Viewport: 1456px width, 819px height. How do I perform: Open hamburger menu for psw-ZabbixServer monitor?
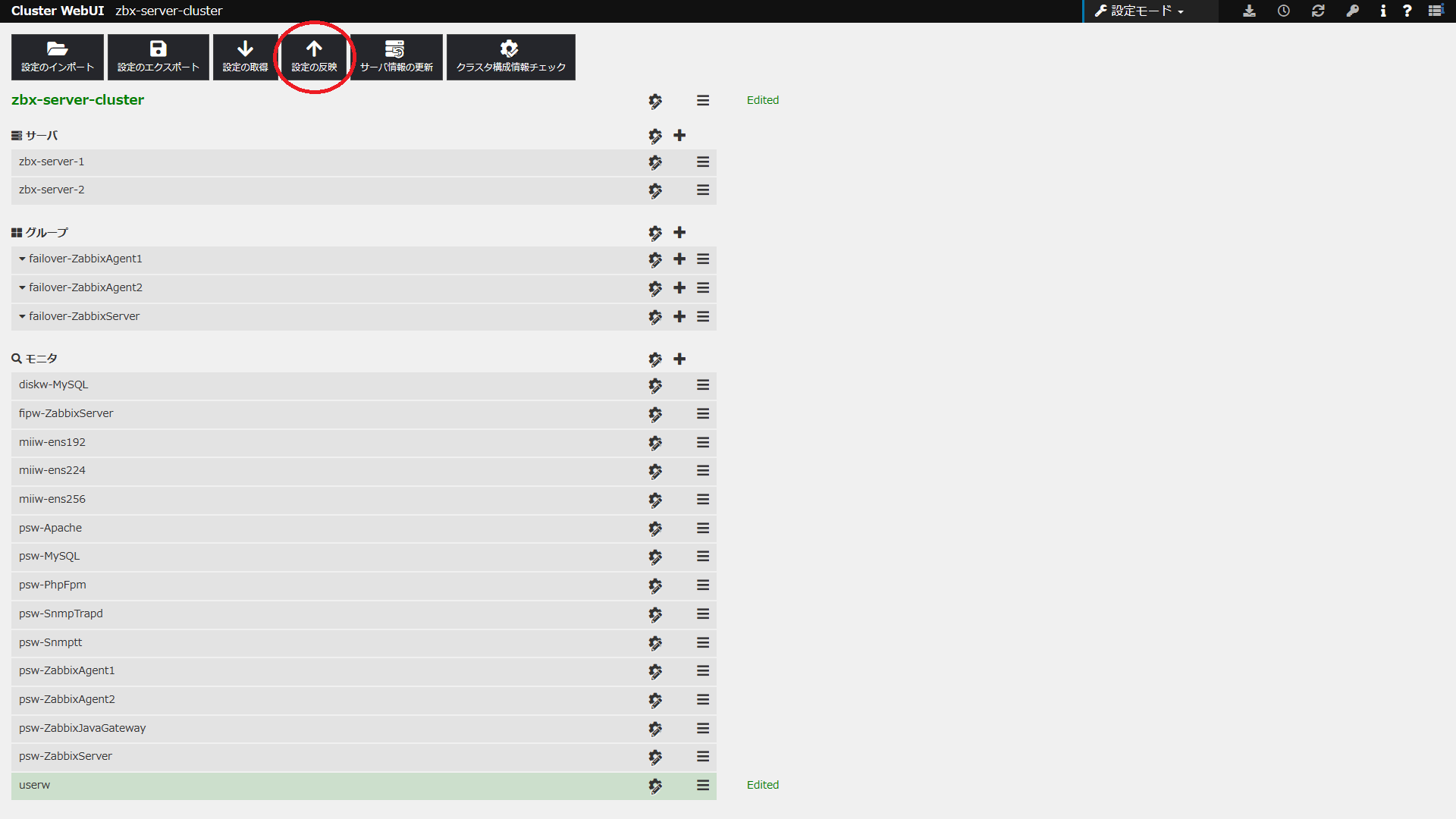[x=703, y=756]
